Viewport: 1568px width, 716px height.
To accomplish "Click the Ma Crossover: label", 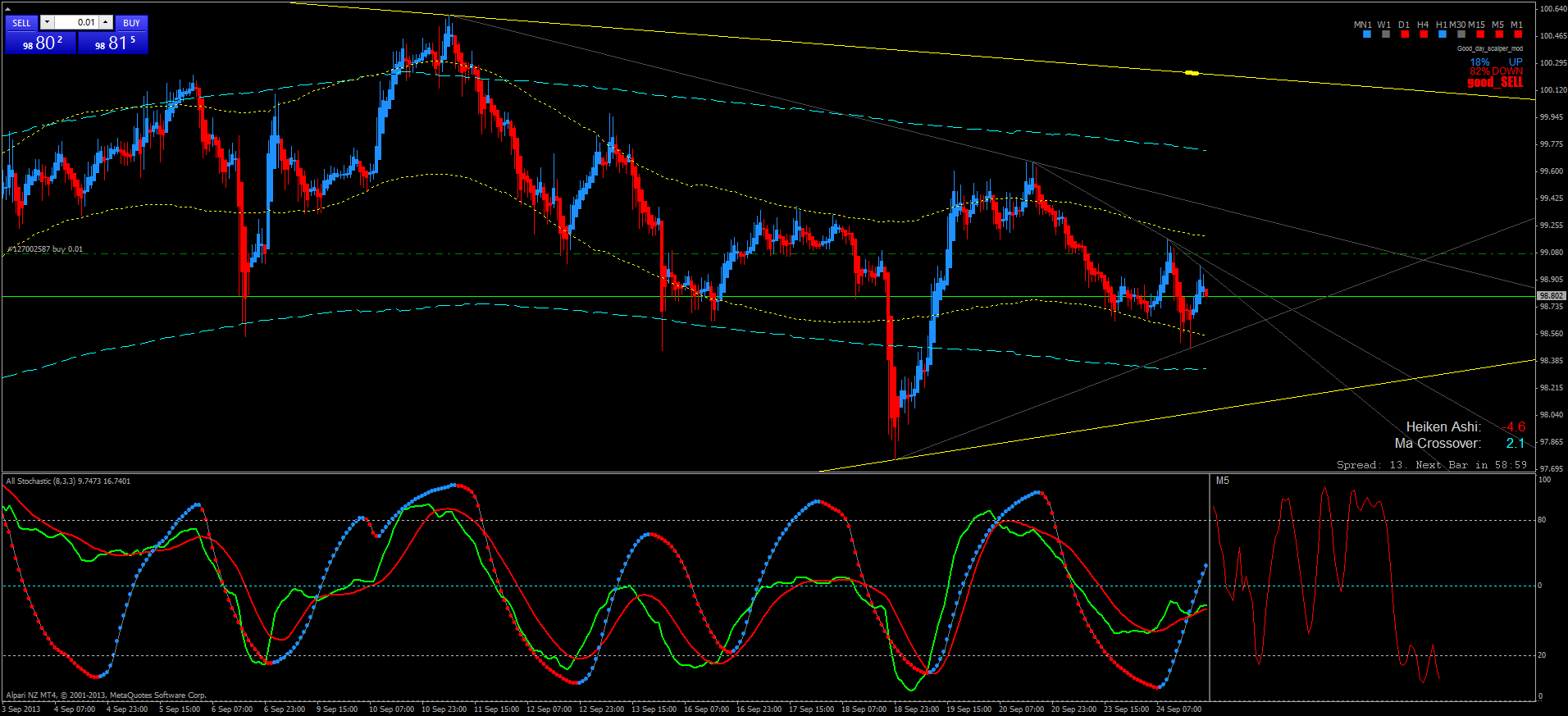I will (x=1438, y=443).
